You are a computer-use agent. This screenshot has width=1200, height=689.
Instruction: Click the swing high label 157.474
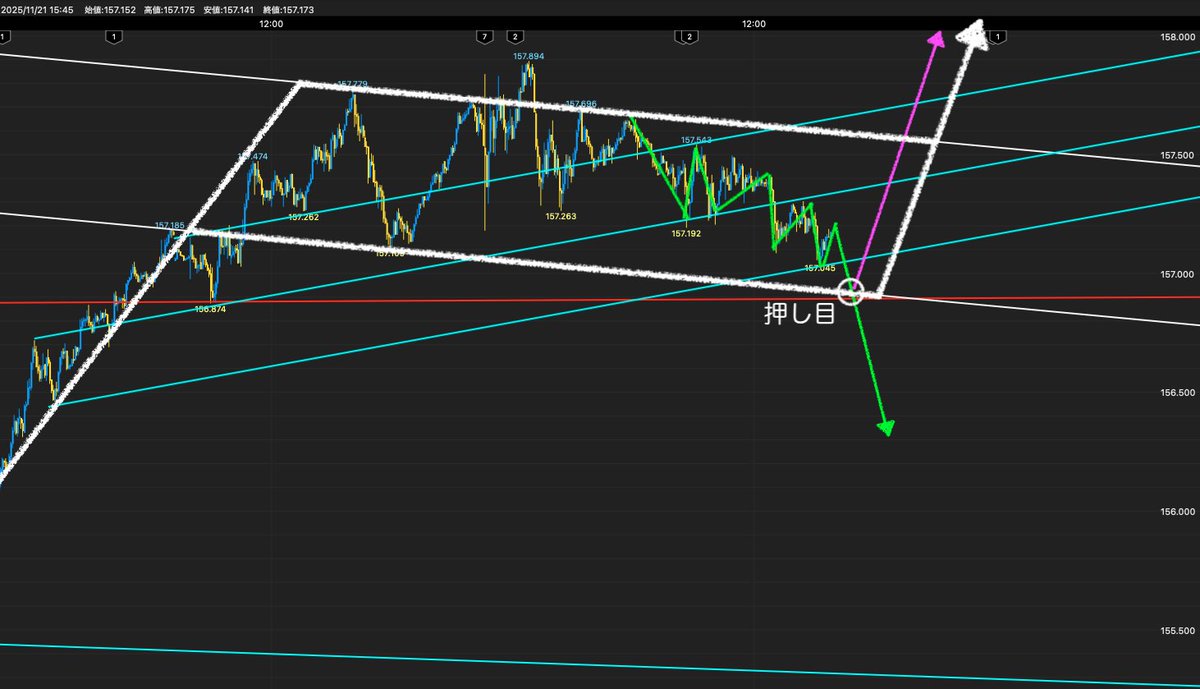coord(253,156)
